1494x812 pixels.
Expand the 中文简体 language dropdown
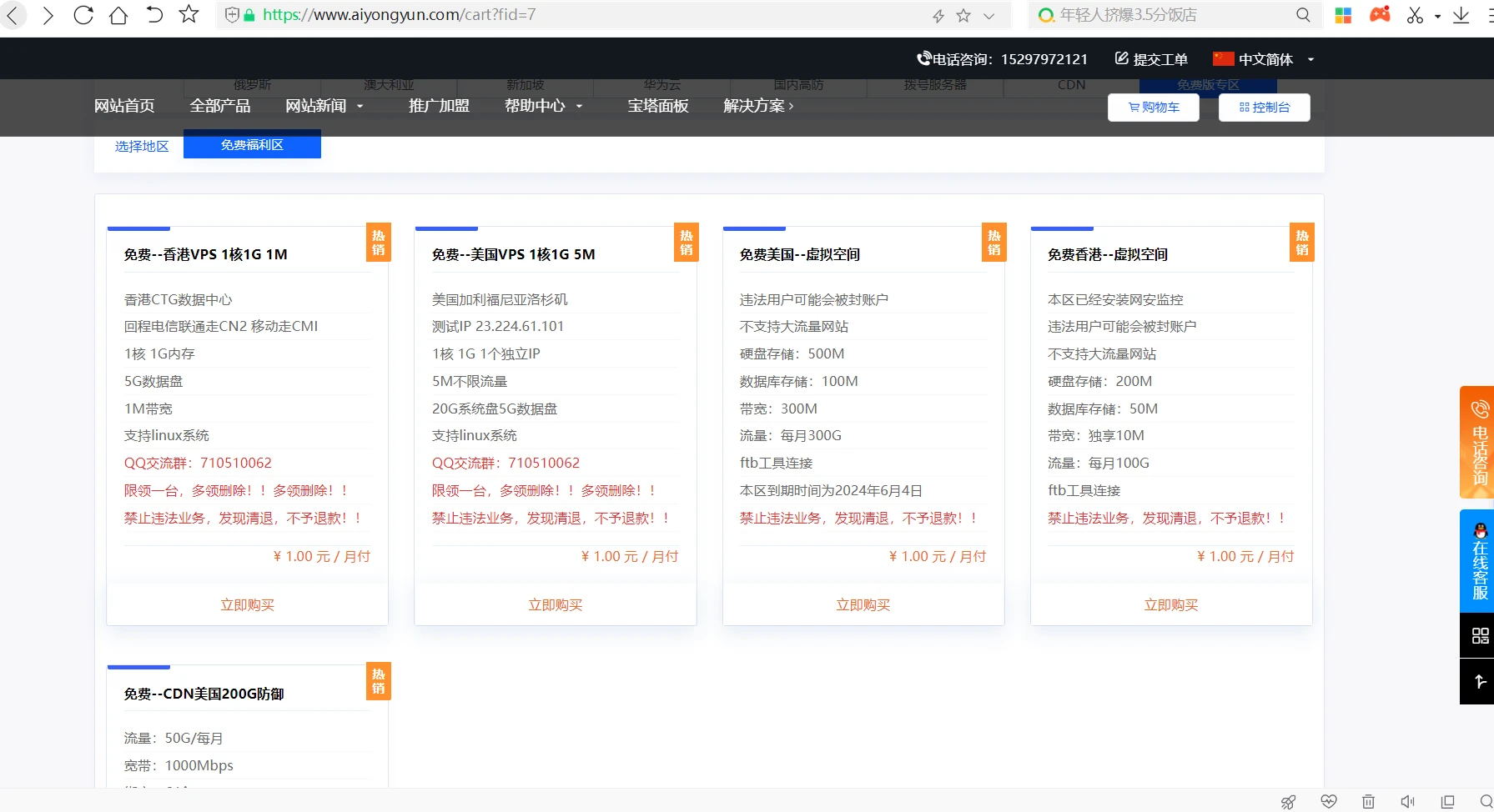(1264, 59)
